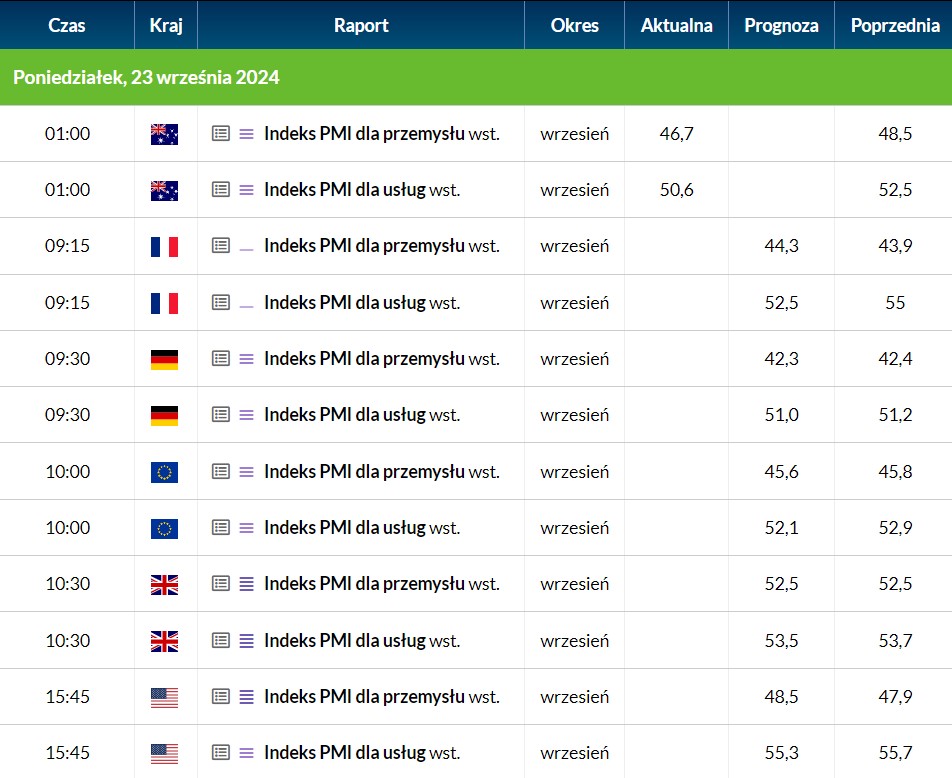Click German flag in 09:30 manufacturing PMI row
Screen dimensions: 952x778
coord(165,360)
